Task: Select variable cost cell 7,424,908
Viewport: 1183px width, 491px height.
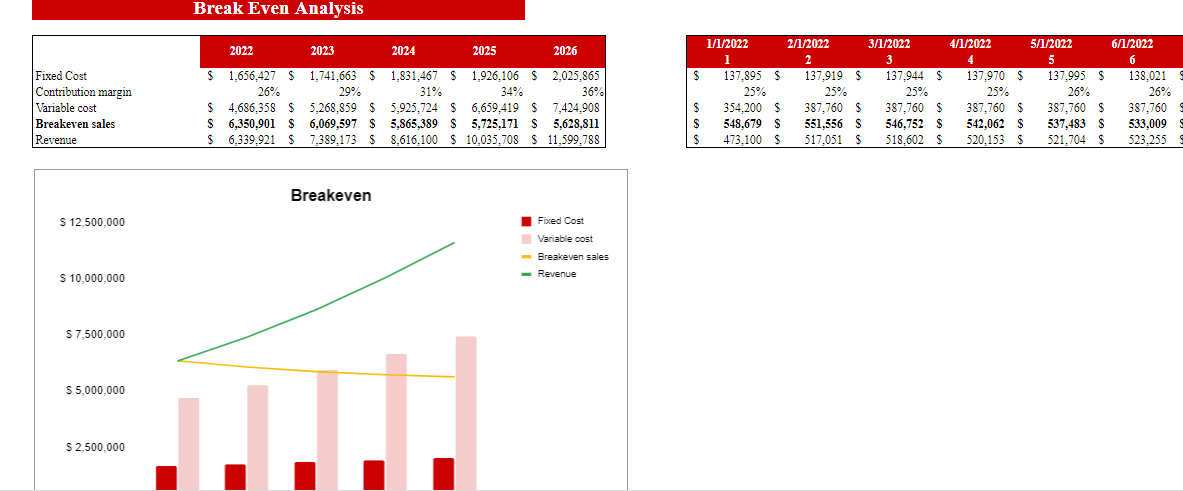Action: click(565, 108)
